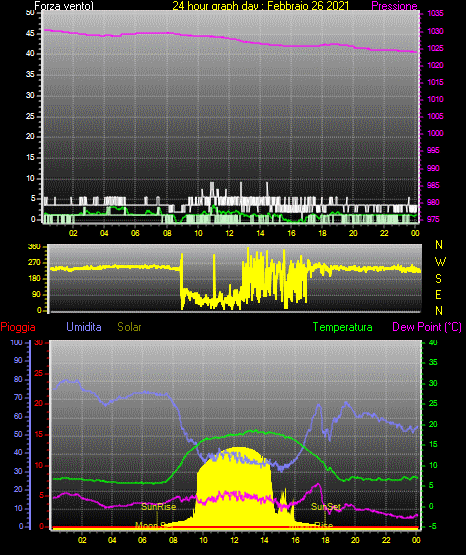Click the 'Forza vento' wind force title
This screenshot has height=555, width=466.
tap(64, 6)
